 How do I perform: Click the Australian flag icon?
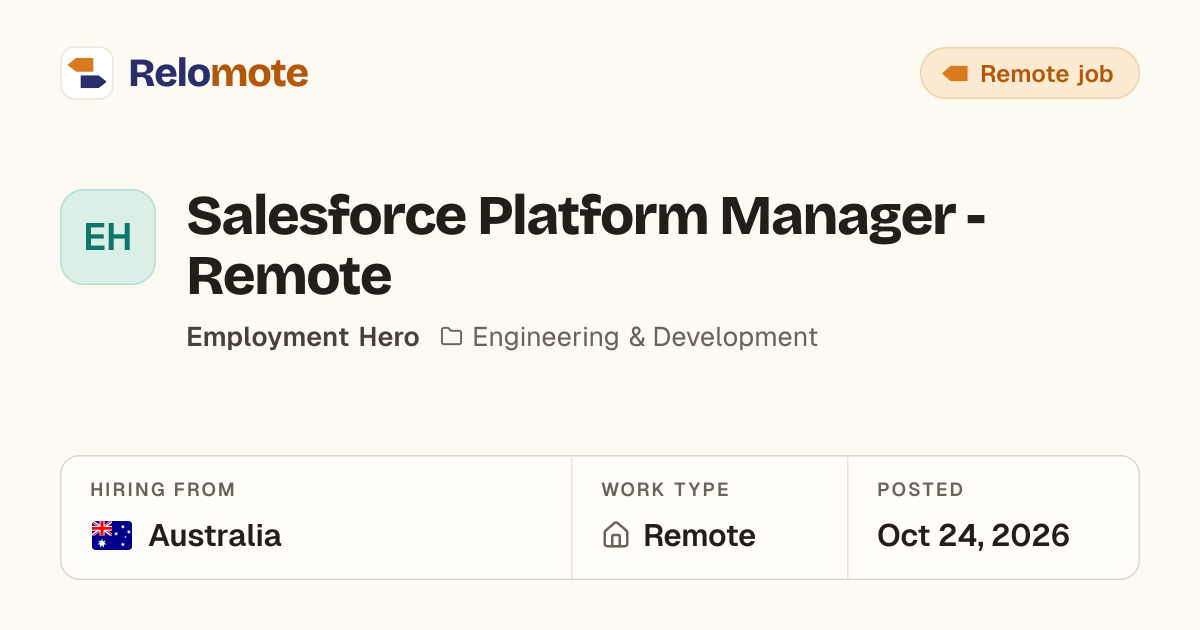coord(112,536)
